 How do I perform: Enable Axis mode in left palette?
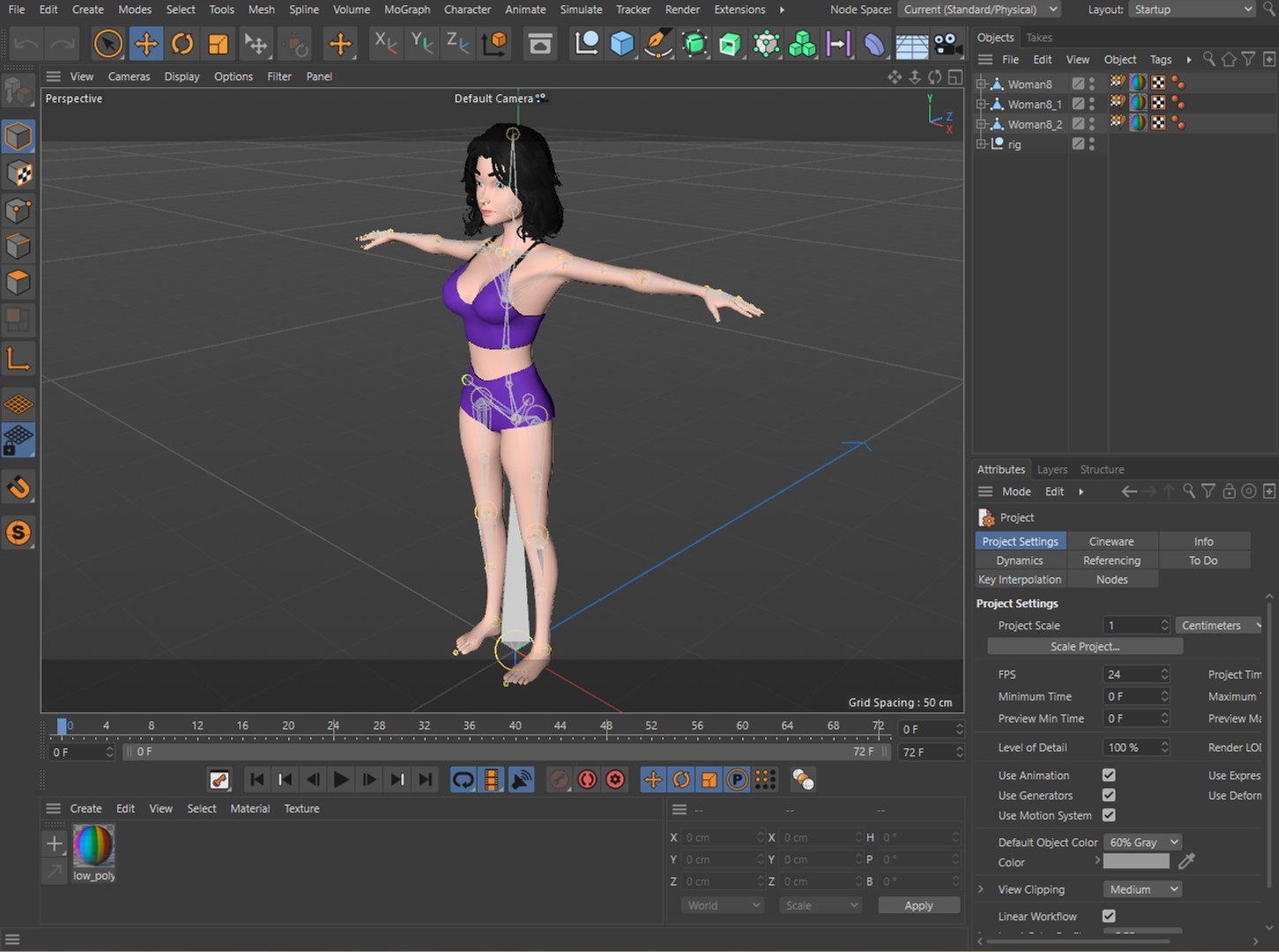(x=19, y=358)
